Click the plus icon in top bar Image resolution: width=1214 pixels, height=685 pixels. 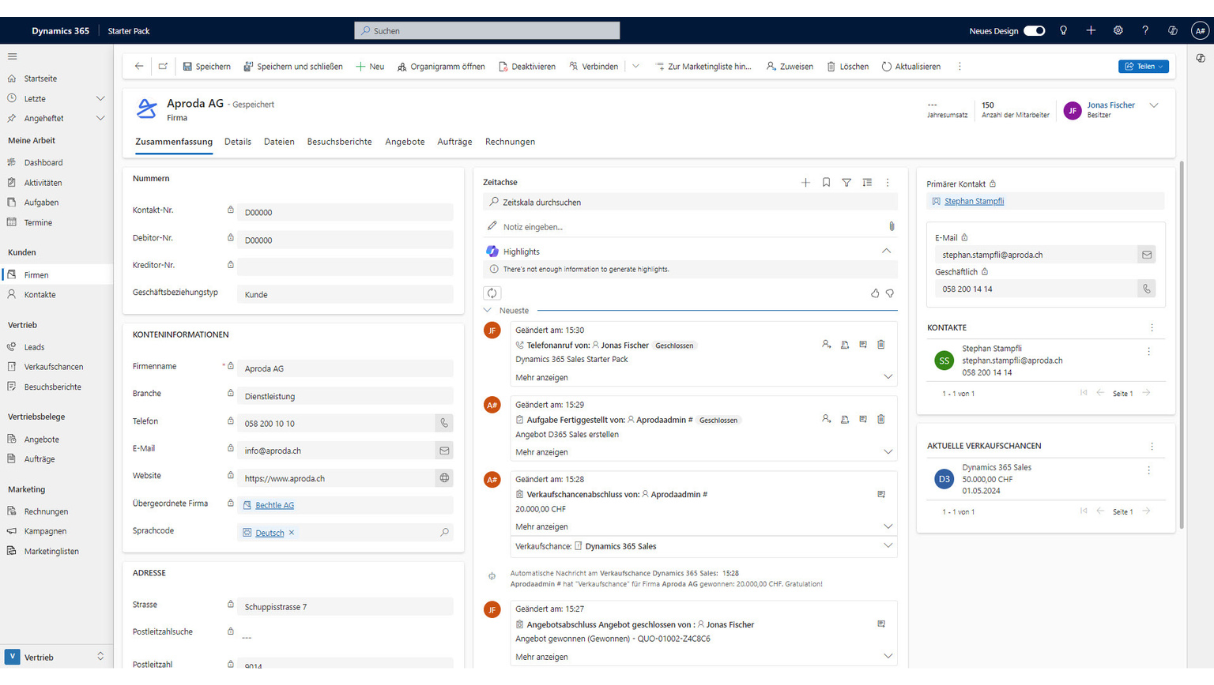(1091, 31)
